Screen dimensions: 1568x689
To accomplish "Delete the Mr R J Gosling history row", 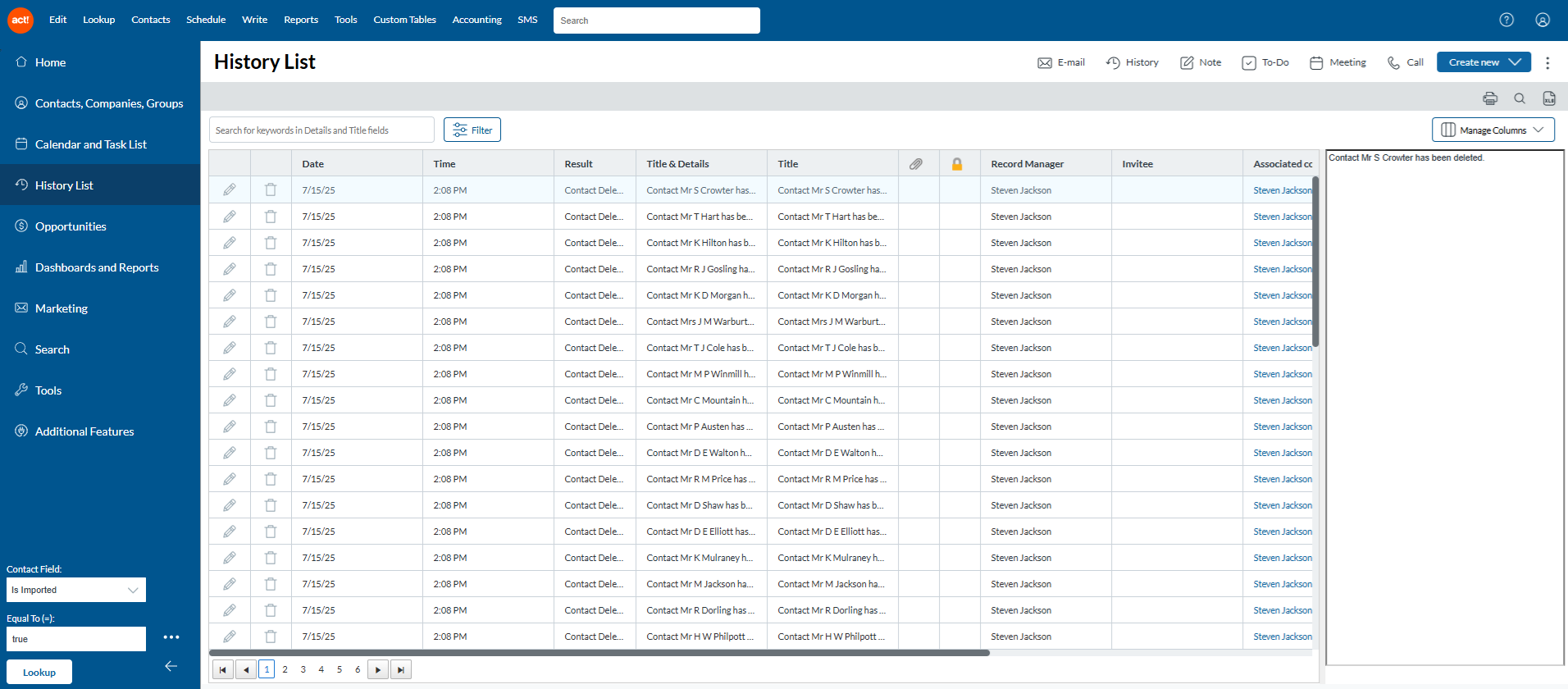I will (x=271, y=268).
